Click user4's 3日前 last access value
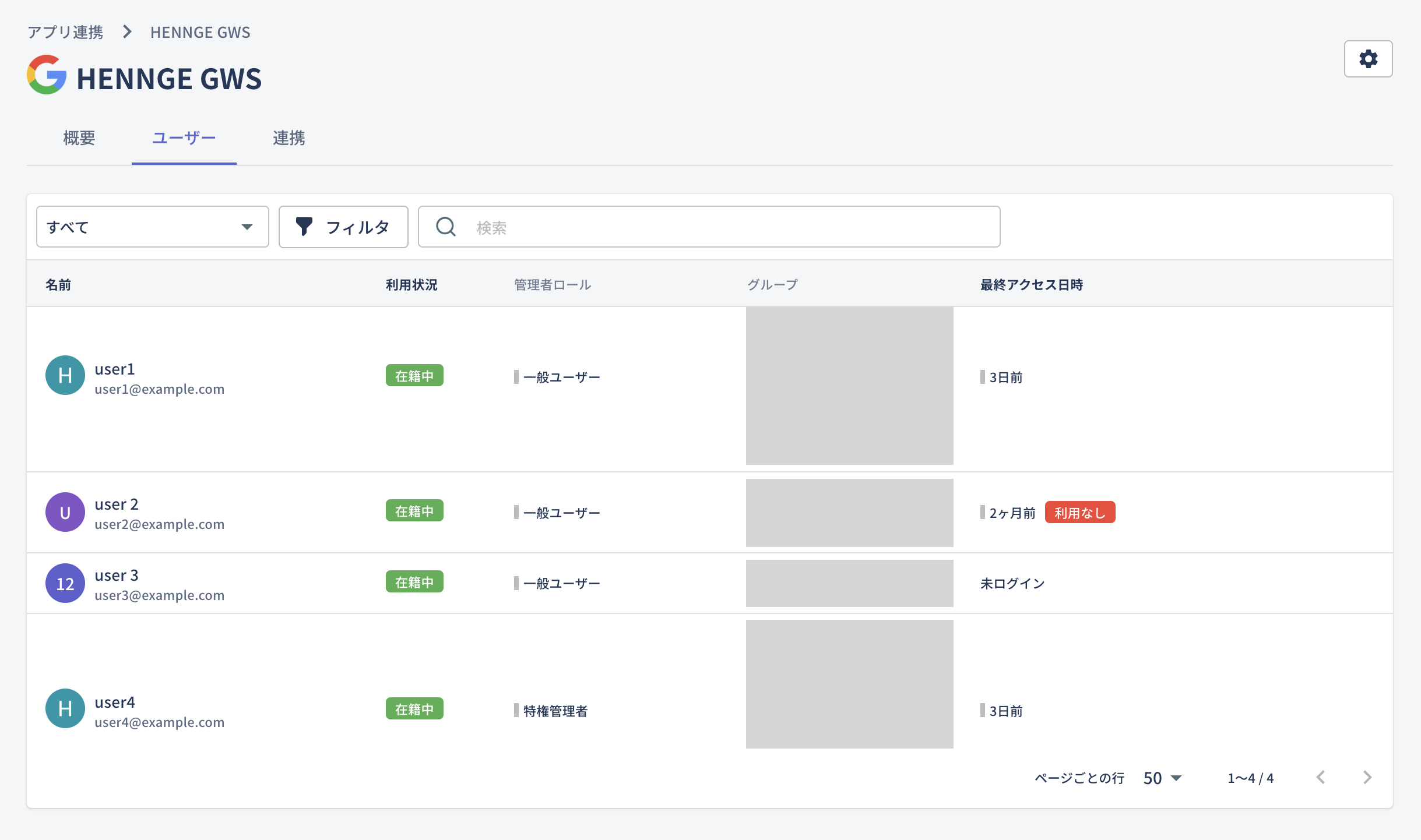The height and width of the screenshot is (840, 1421). [1006, 711]
